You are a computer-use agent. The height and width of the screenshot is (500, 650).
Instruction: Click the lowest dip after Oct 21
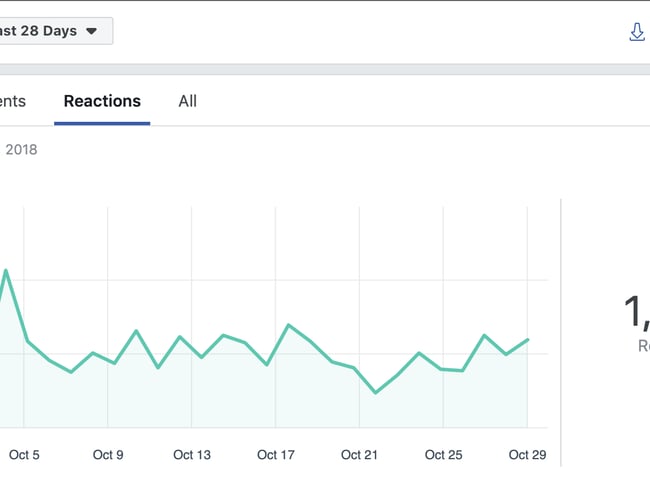tap(376, 393)
